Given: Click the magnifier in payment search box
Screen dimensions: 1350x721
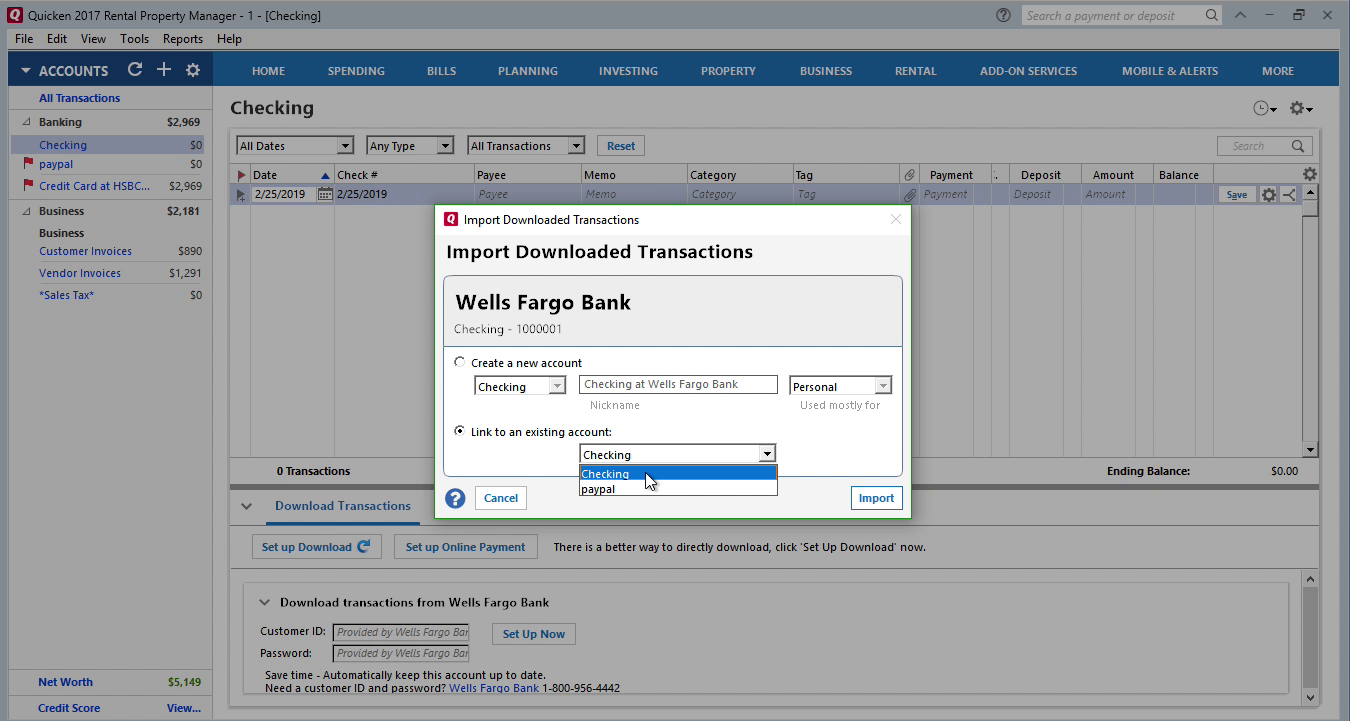Looking at the screenshot, I should tap(1211, 15).
